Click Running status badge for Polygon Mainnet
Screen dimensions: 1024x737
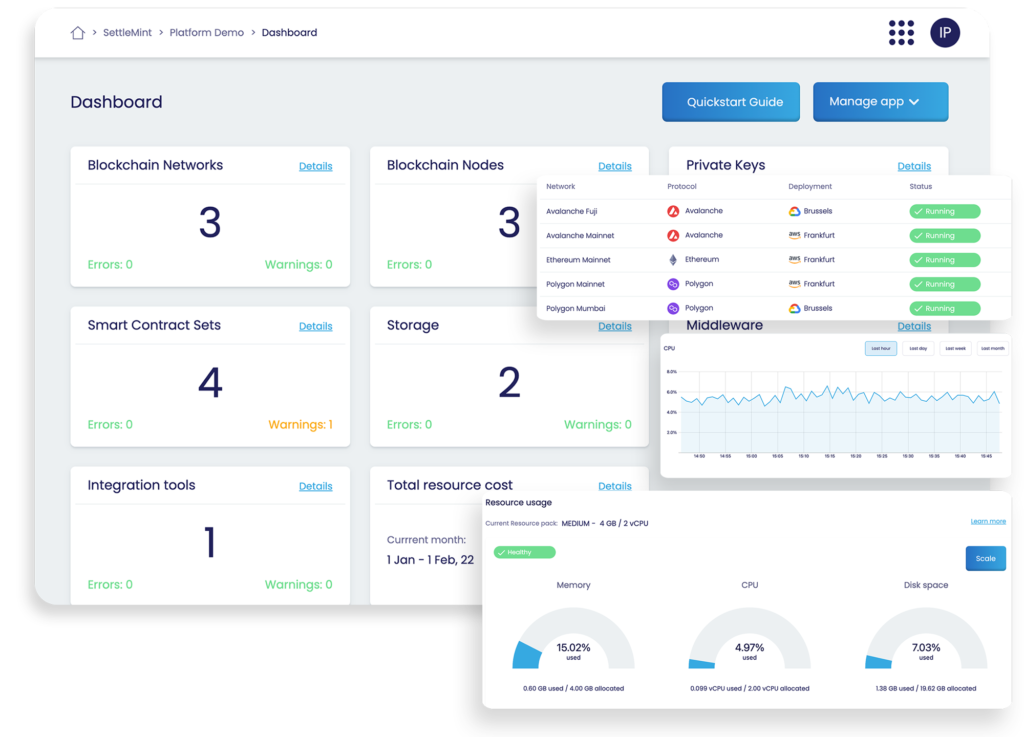pos(945,284)
